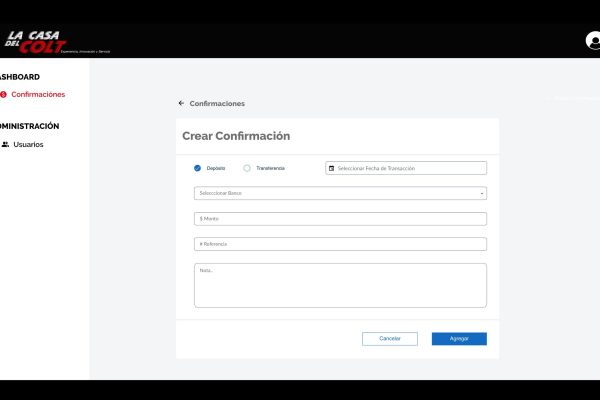The height and width of the screenshot is (400, 600).
Task: Click the Usuarios people icon
Action: [x=5, y=144]
